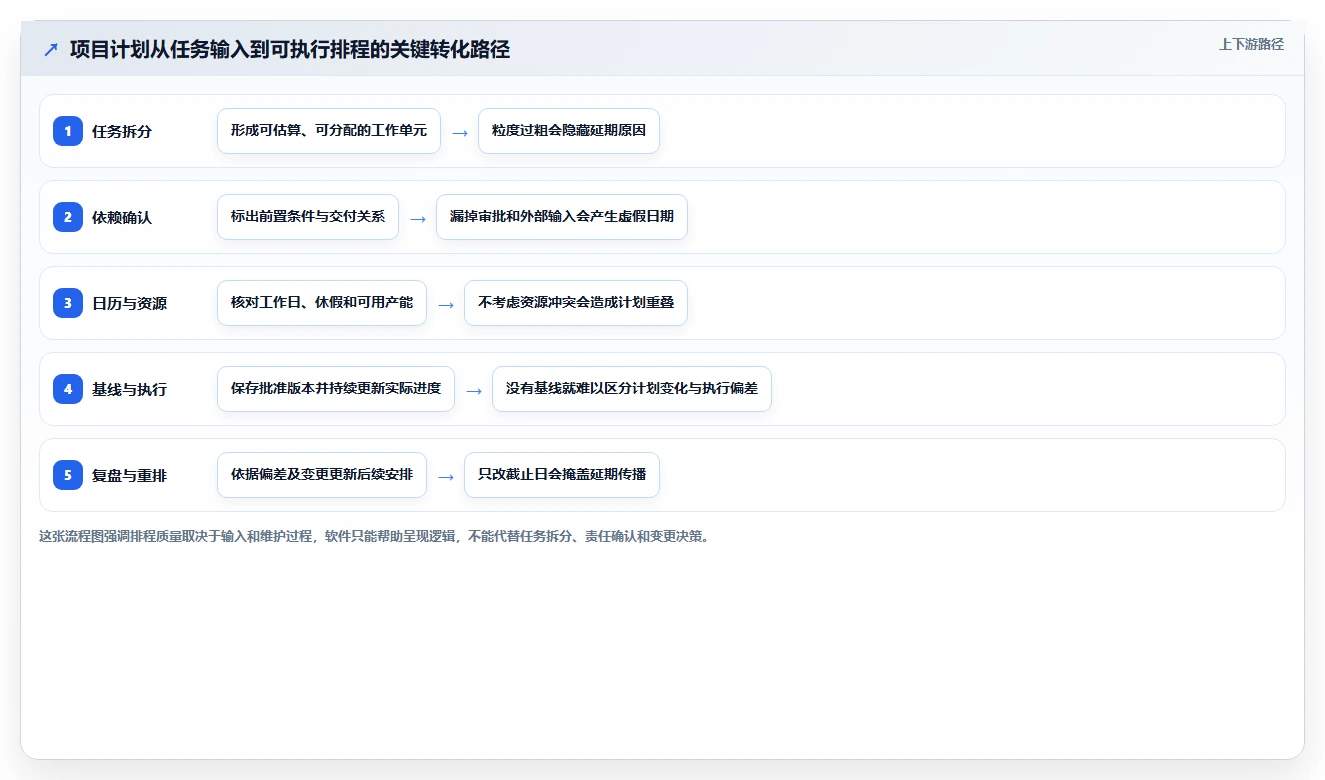Click the 日历与资源 step label
The width and height of the screenshot is (1325, 780).
(x=129, y=303)
